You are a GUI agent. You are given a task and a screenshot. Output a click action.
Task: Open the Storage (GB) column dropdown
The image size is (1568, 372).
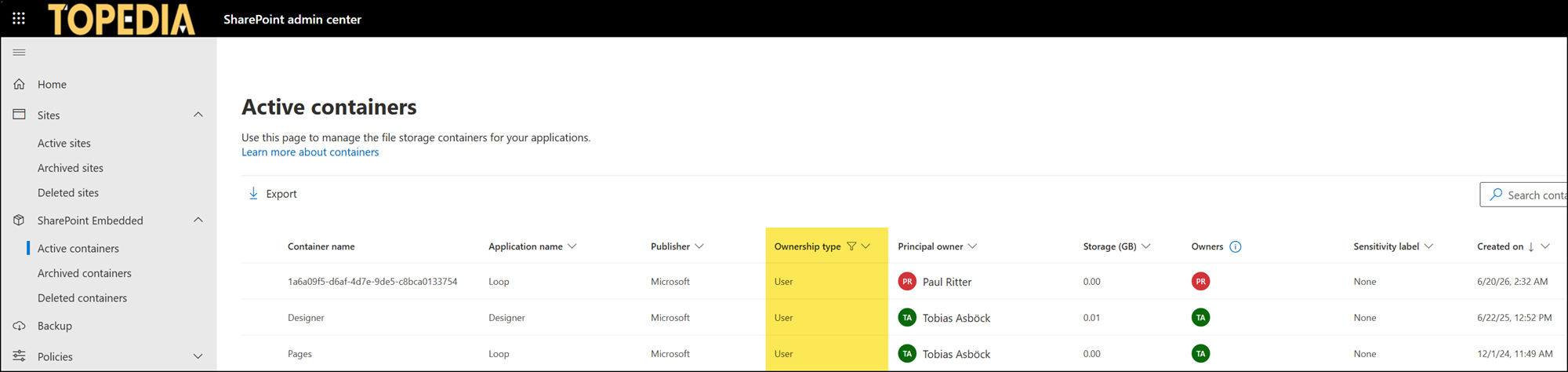tap(1146, 246)
